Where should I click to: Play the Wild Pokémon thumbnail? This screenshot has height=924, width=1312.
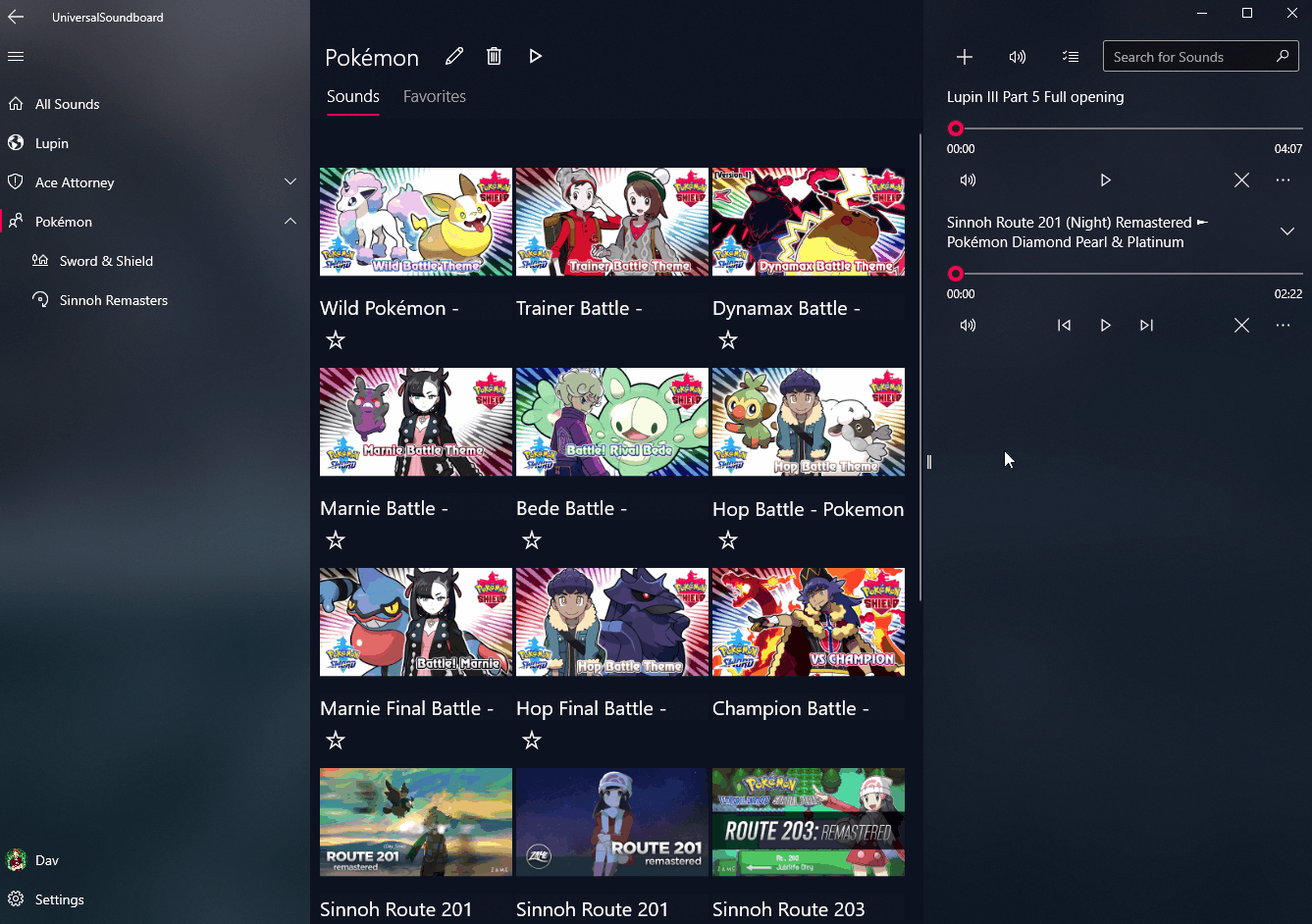(x=416, y=222)
